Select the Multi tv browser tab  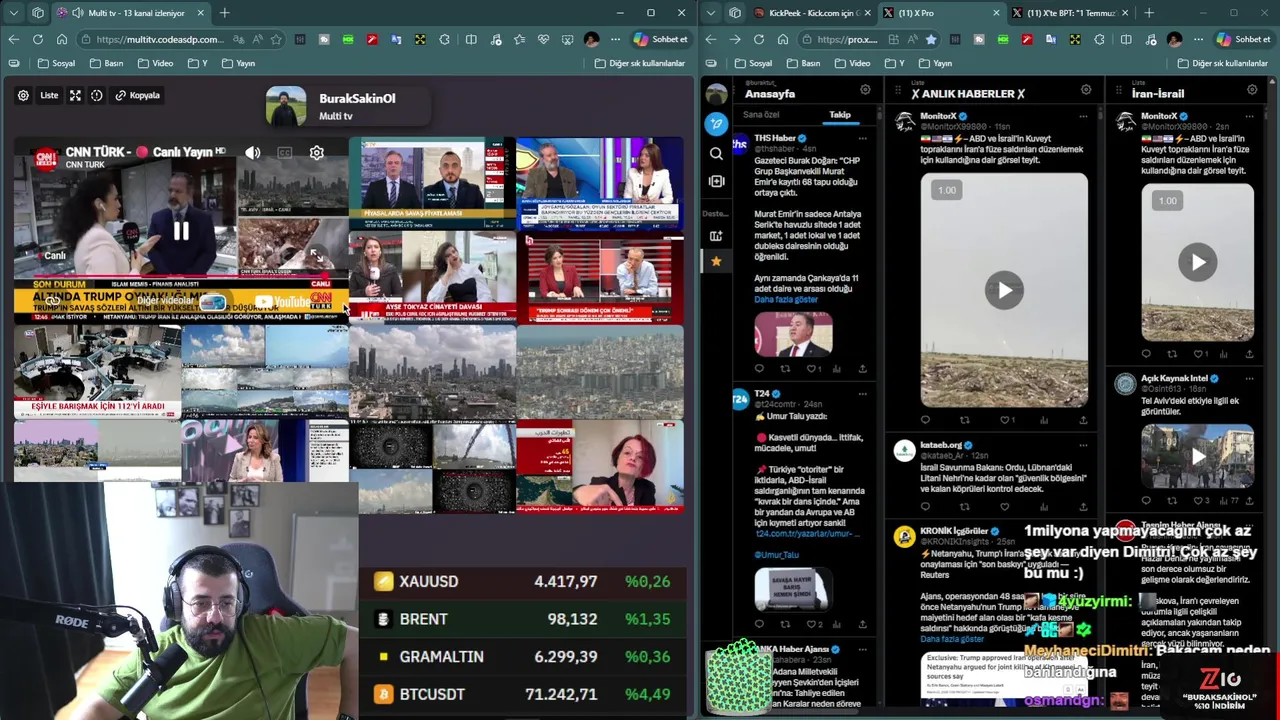point(131,13)
